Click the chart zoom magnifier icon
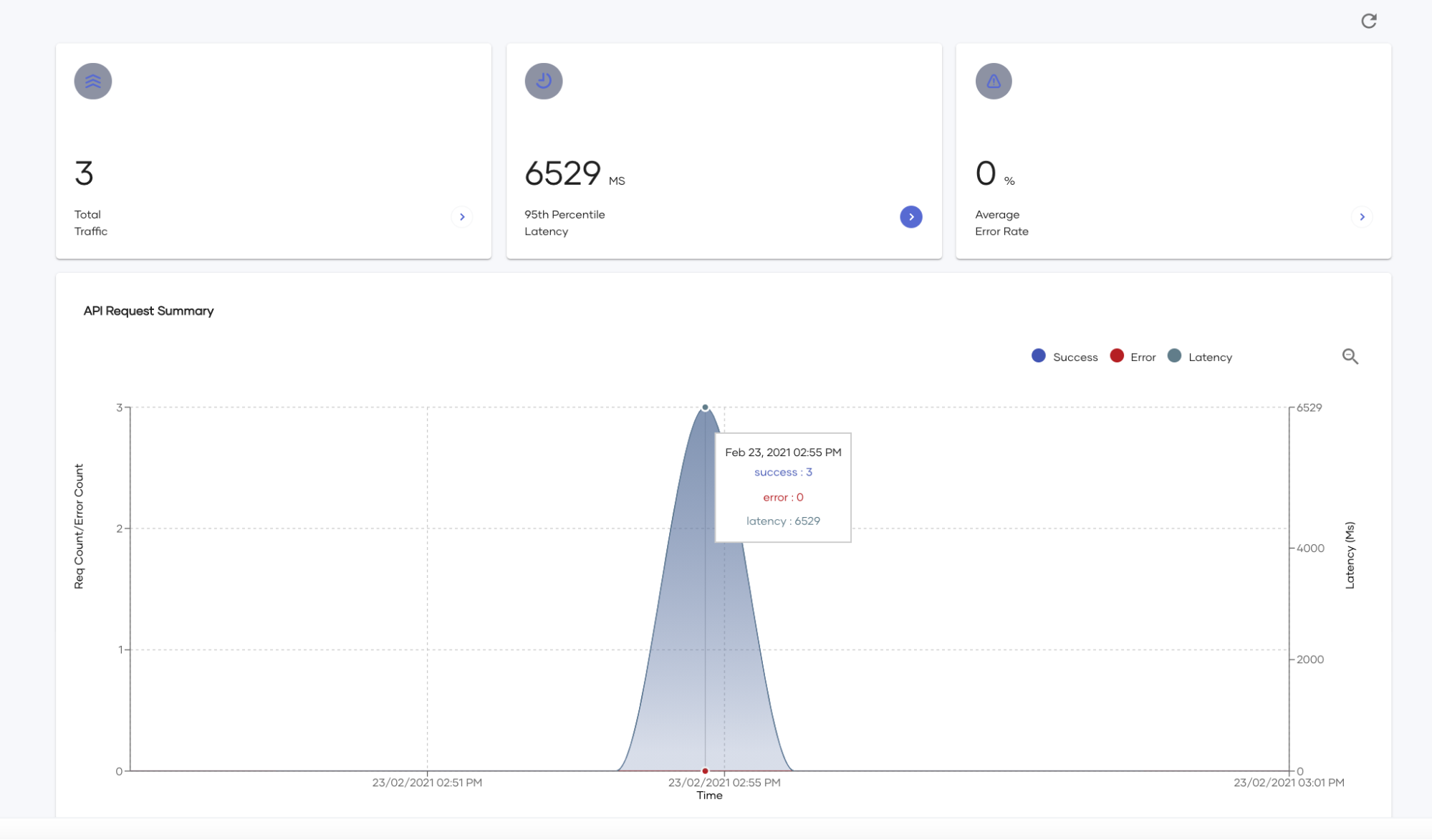 tap(1350, 357)
